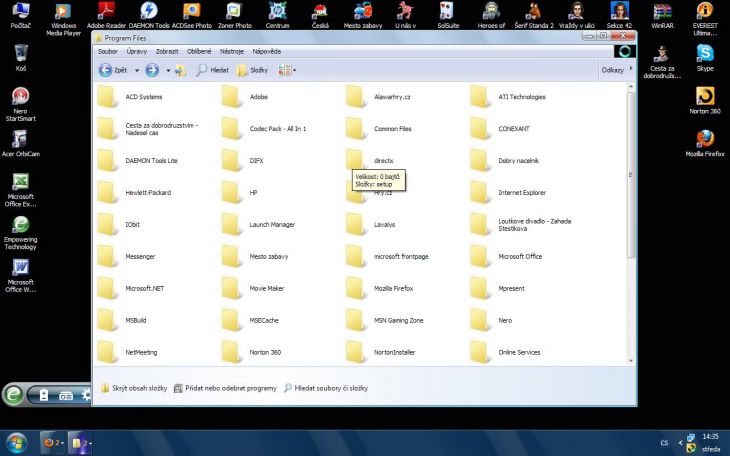Click the clock showing 14:35
730x456 pixels.
pyautogui.click(x=710, y=437)
